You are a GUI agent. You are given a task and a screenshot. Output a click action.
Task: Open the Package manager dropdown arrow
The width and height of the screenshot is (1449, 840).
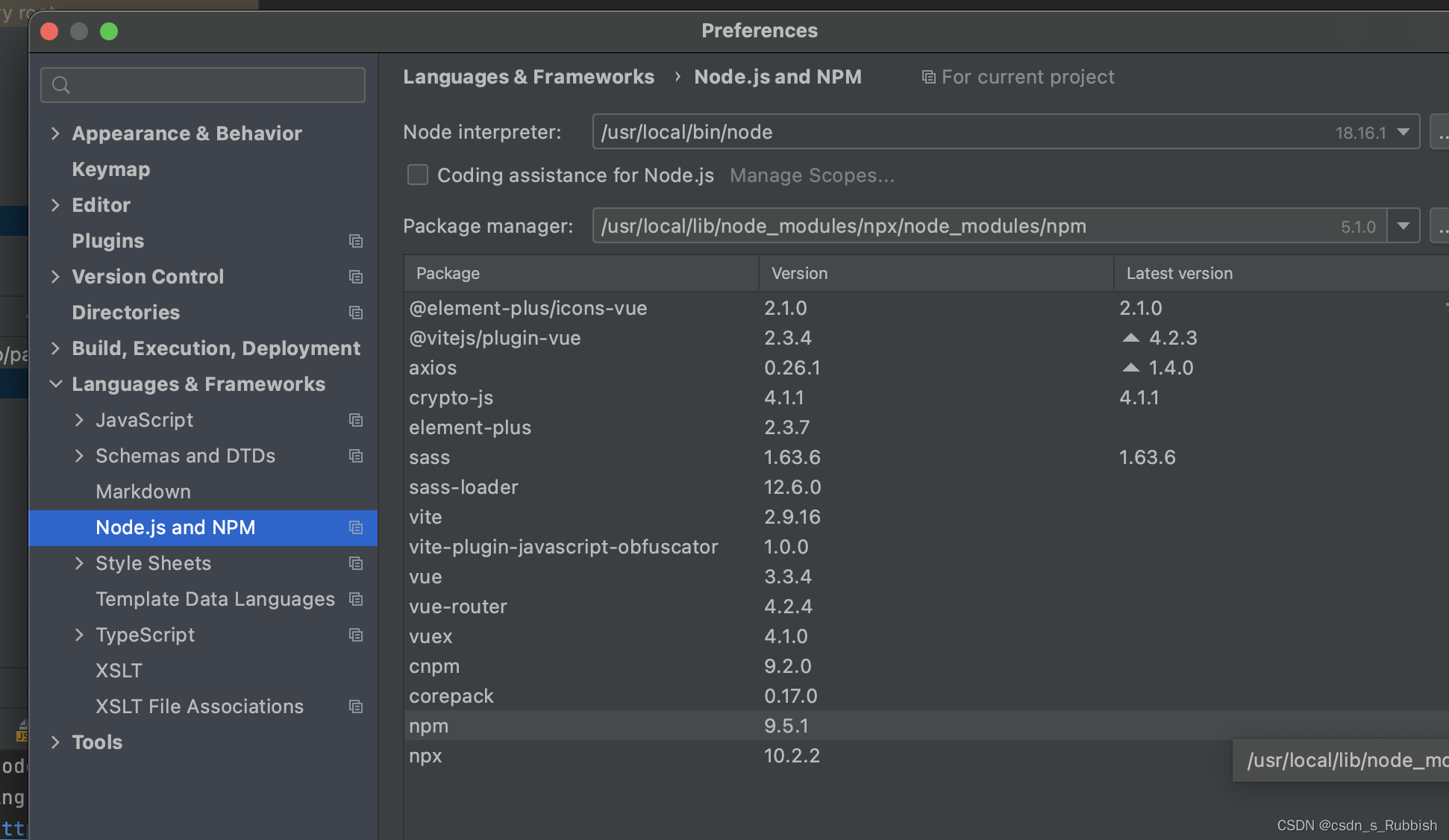(x=1403, y=226)
